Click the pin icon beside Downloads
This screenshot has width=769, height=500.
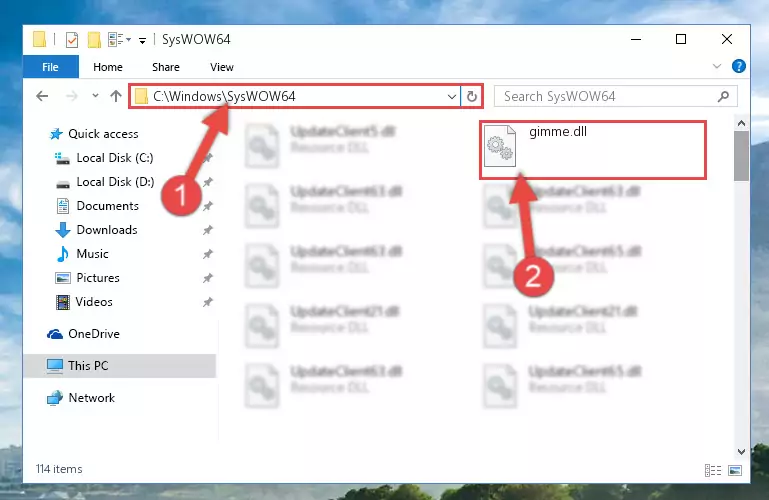pos(208,230)
